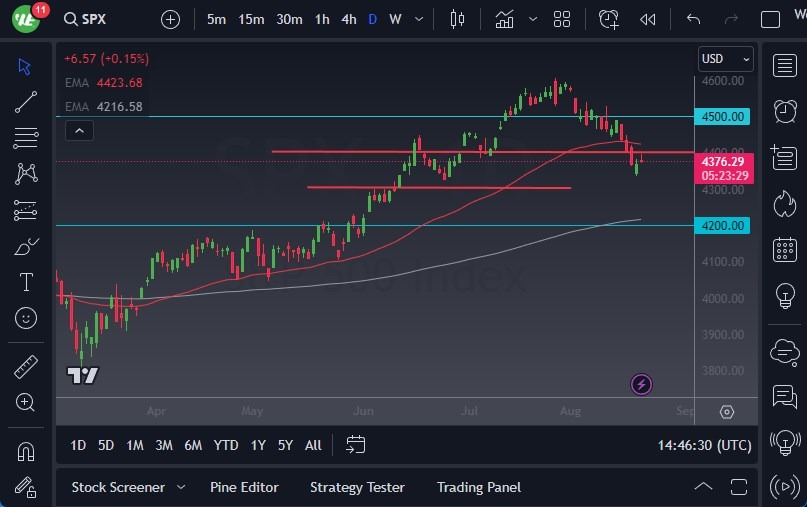Screen dimensions: 807x507
Task: Toggle lock all drawing tools
Action: click(26, 487)
